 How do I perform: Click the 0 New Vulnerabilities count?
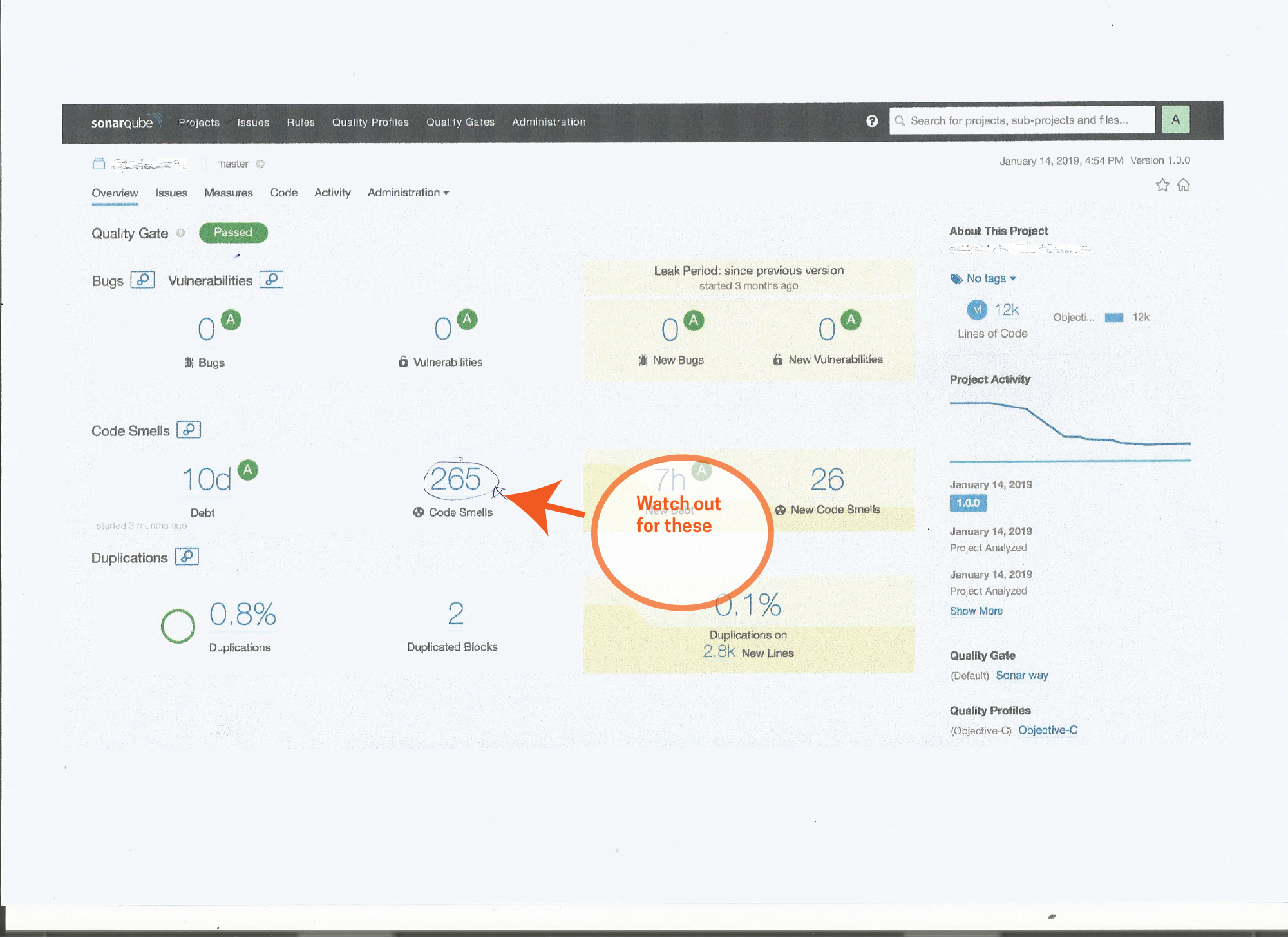[x=827, y=329]
